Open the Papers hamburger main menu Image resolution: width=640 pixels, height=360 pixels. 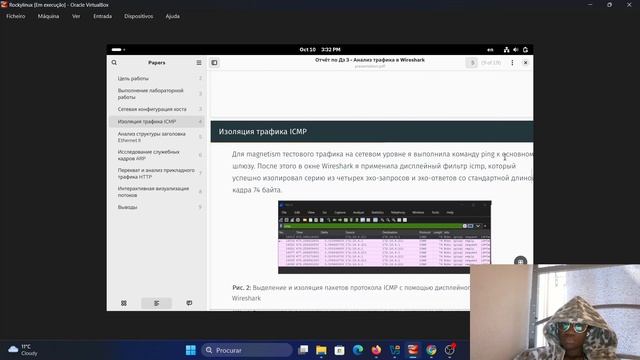click(x=199, y=62)
